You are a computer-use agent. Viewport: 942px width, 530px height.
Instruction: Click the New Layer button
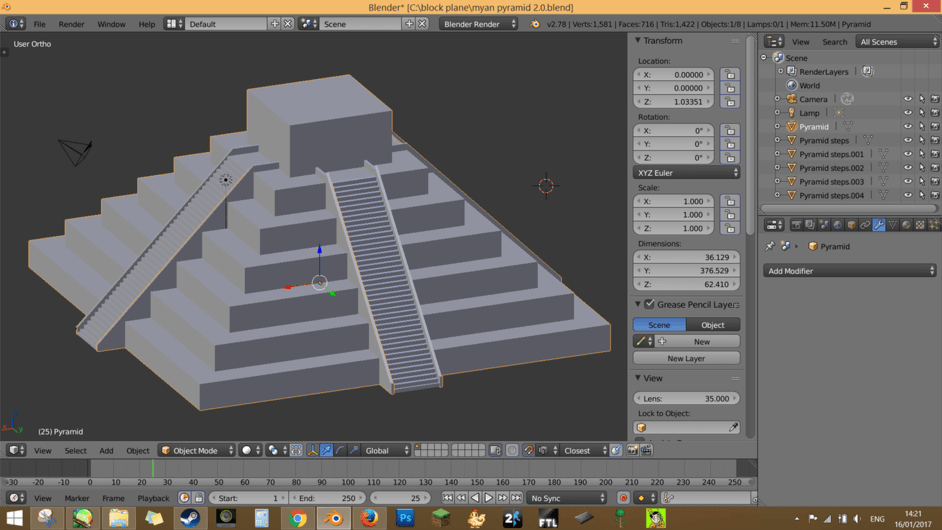coord(686,358)
